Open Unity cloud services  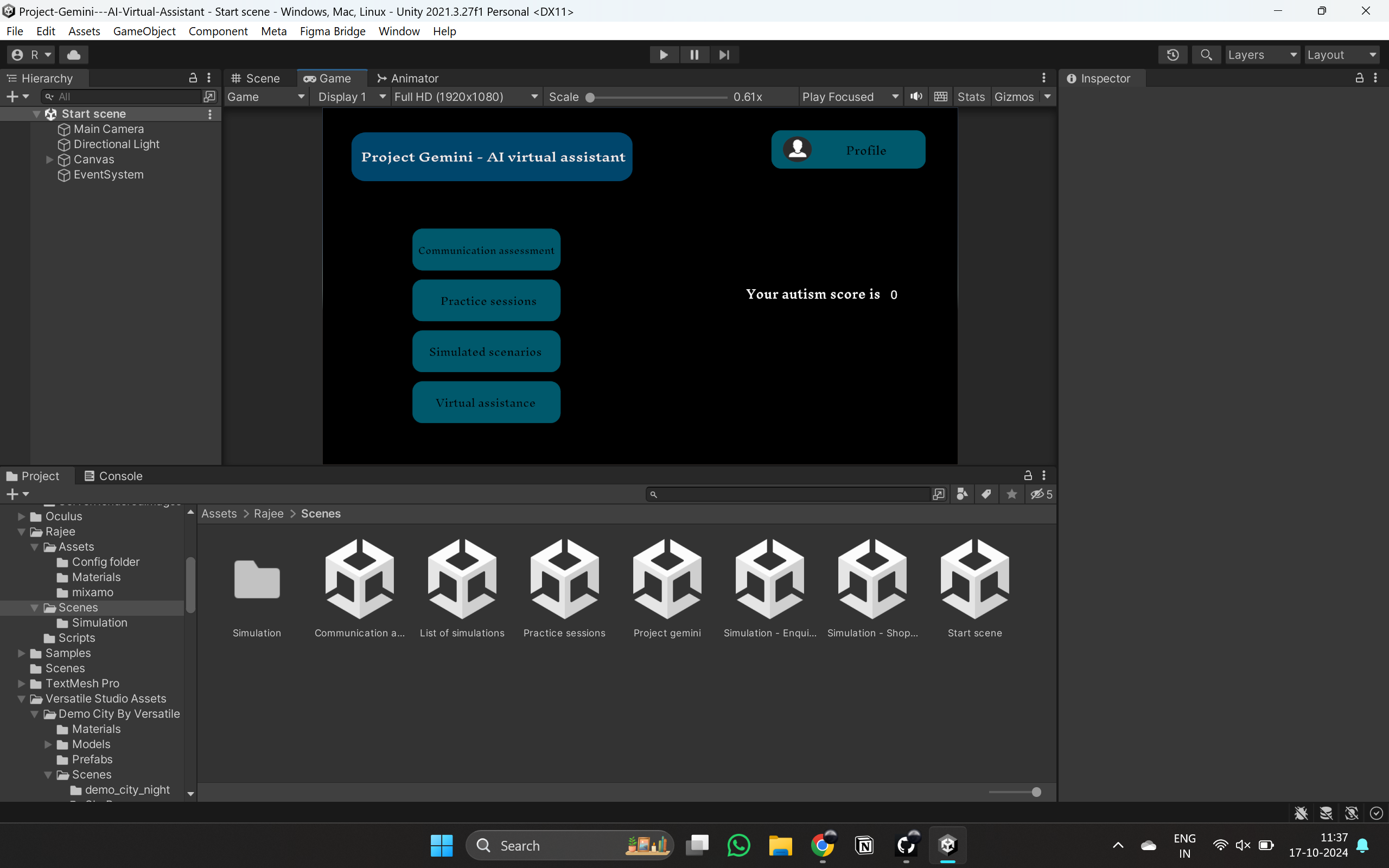(73, 55)
